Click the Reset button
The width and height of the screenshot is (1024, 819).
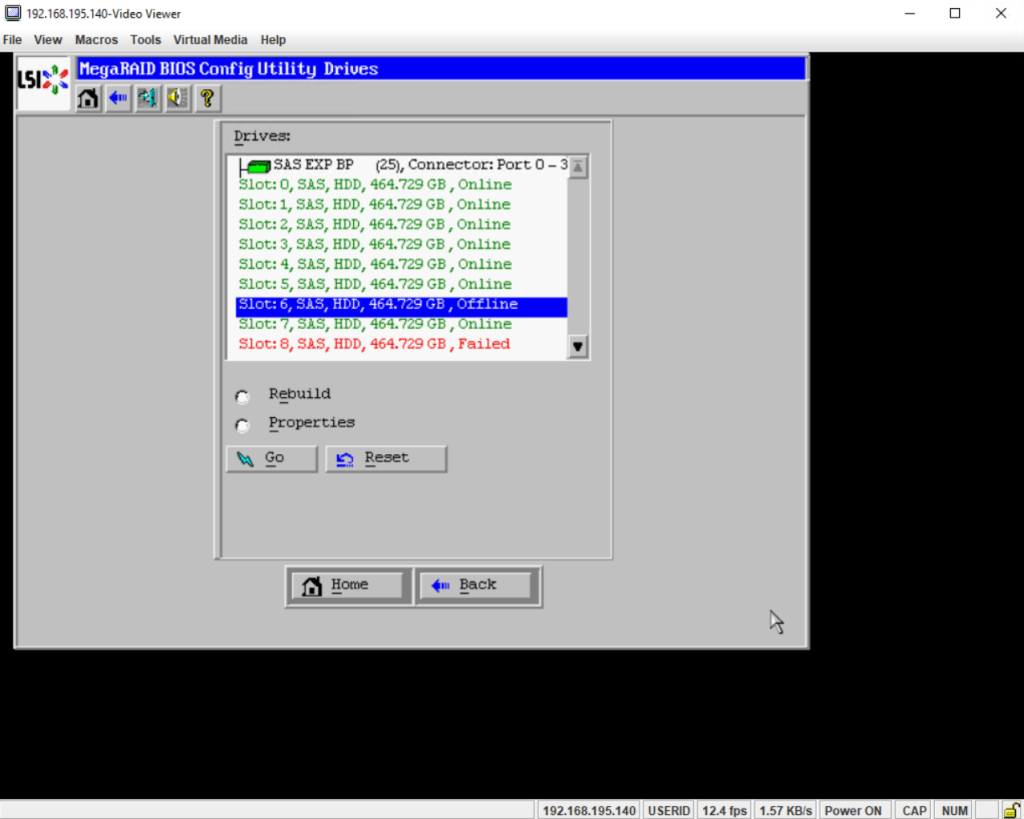[x=386, y=458]
